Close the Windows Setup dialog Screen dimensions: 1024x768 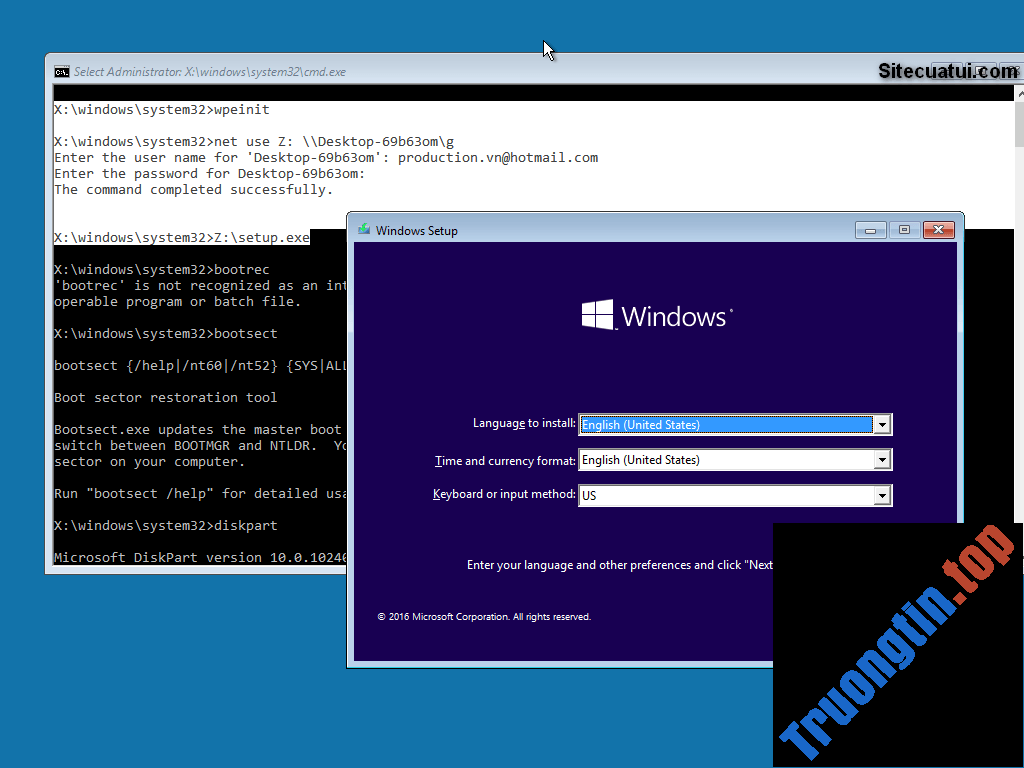[x=938, y=230]
